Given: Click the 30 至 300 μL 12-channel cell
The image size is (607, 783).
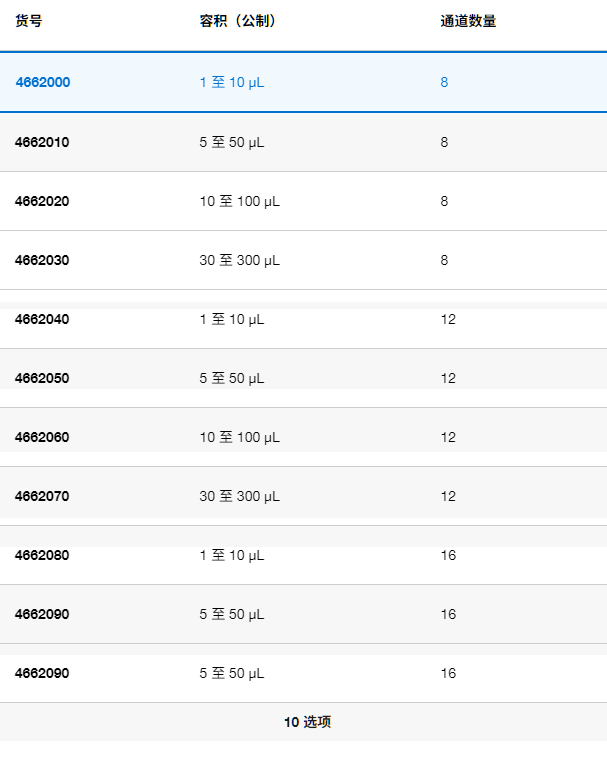Looking at the screenshot, I should click(239, 496).
